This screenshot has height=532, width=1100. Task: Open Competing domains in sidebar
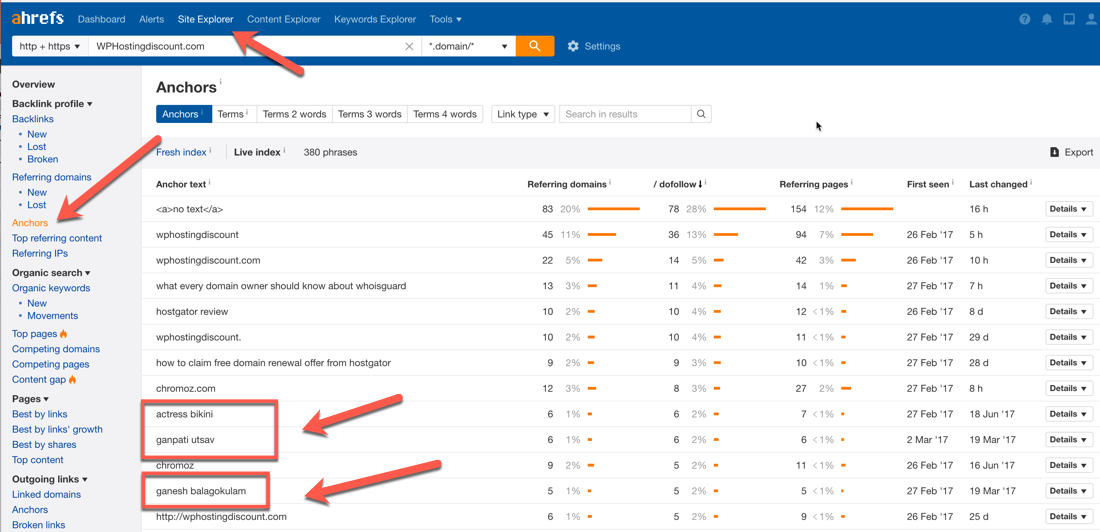[x=56, y=349]
